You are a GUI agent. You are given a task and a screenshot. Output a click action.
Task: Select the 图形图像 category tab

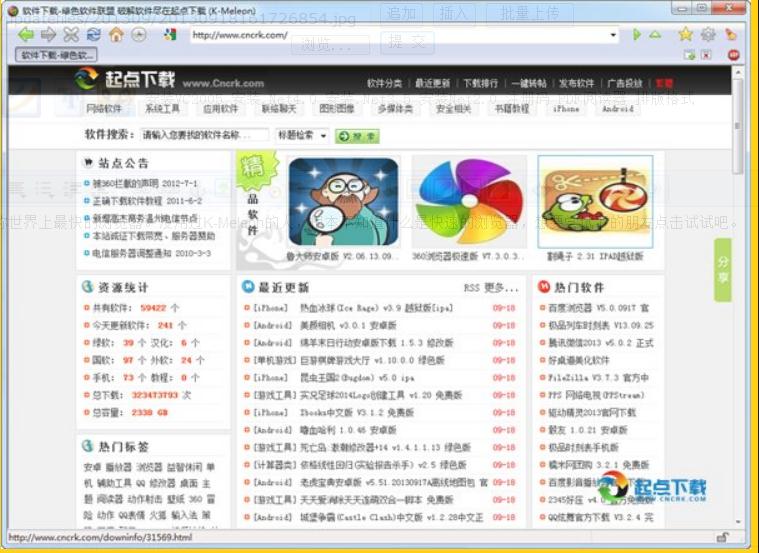point(337,108)
